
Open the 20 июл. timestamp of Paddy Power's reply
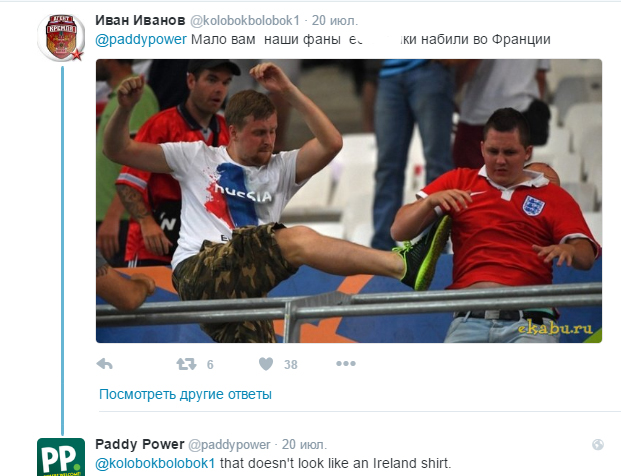click(304, 445)
